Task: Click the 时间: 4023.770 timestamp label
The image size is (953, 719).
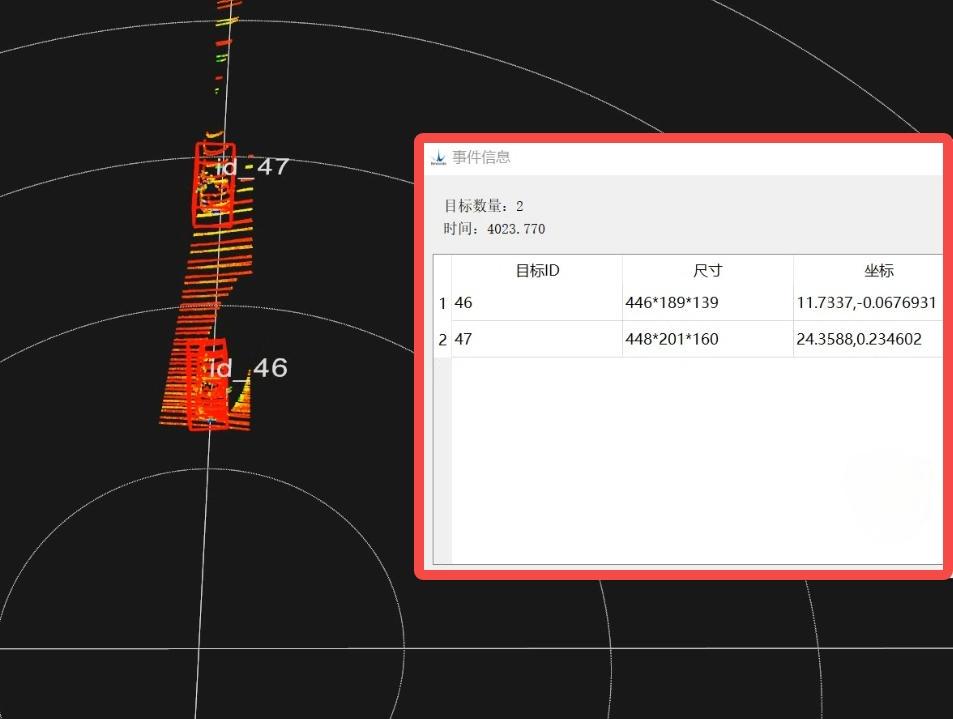Action: coord(494,229)
